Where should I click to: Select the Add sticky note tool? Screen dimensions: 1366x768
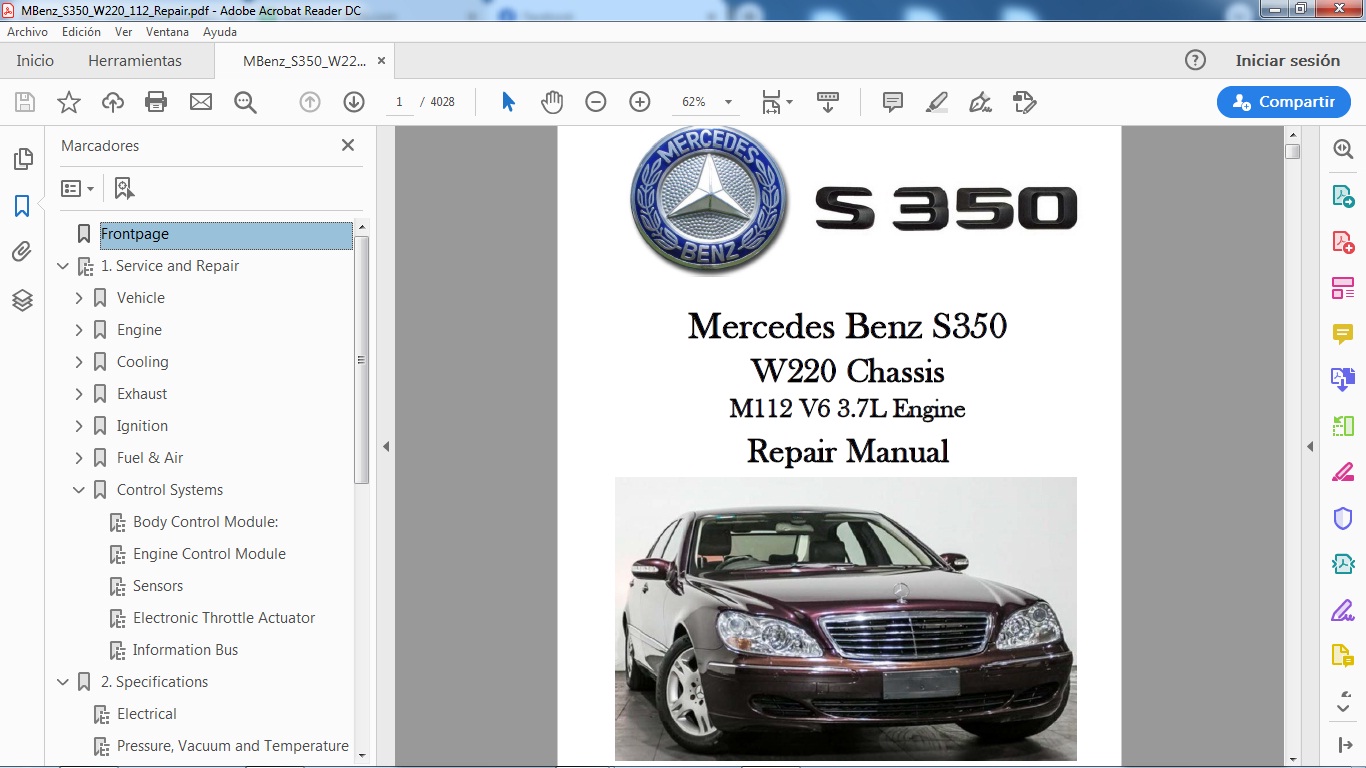pos(891,101)
